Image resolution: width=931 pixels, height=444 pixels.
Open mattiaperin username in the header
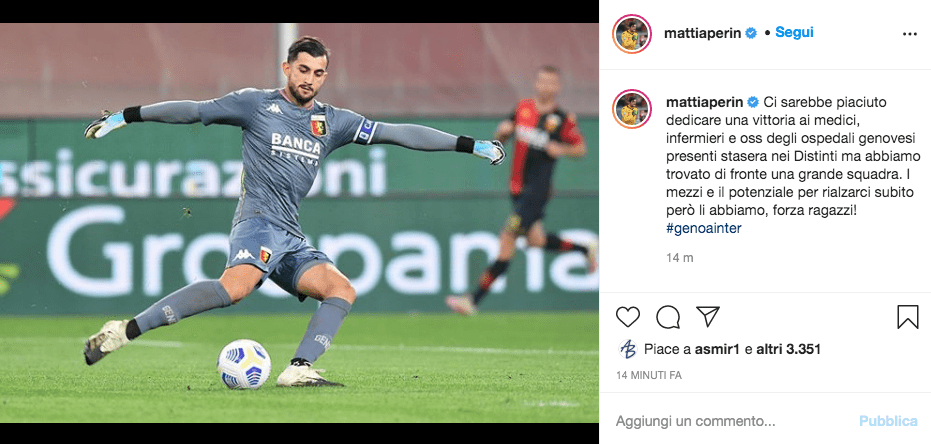pyautogui.click(x=702, y=33)
